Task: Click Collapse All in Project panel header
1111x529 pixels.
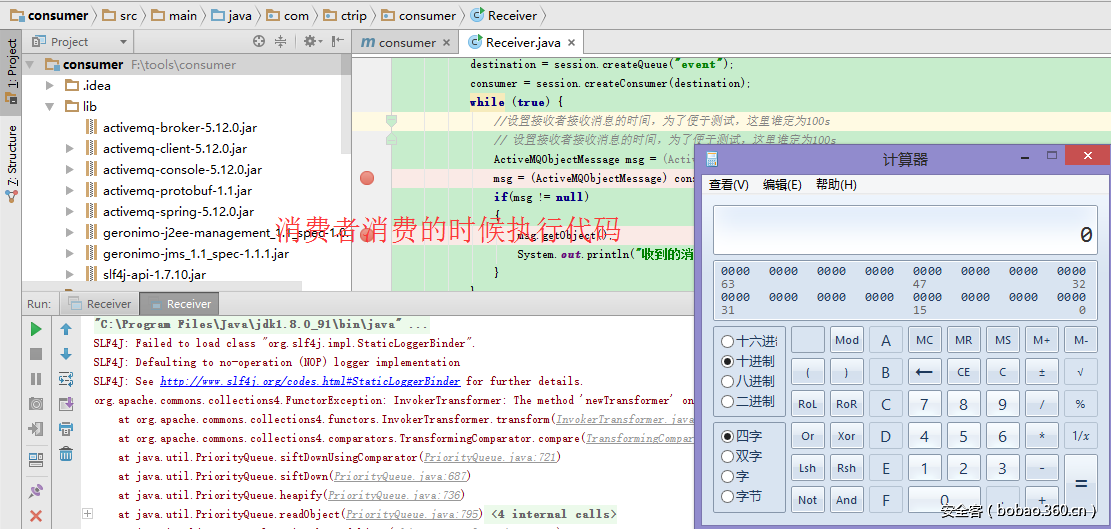Action: [x=281, y=42]
